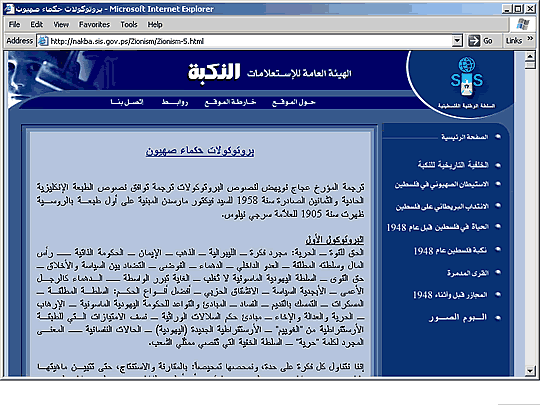Open the خارطة الموقع nav link
Screen dimensions: 540x405
[x=230, y=102]
